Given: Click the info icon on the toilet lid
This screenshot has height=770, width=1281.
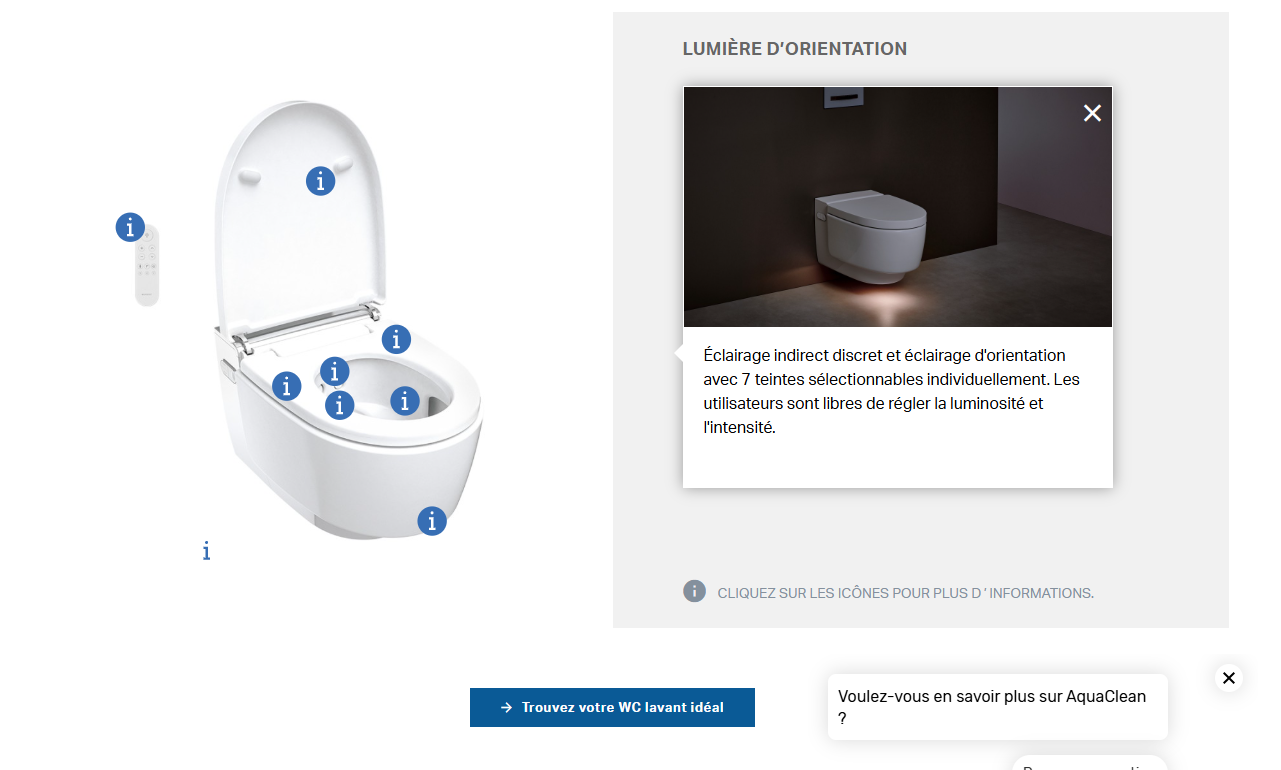Looking at the screenshot, I should tap(320, 181).
